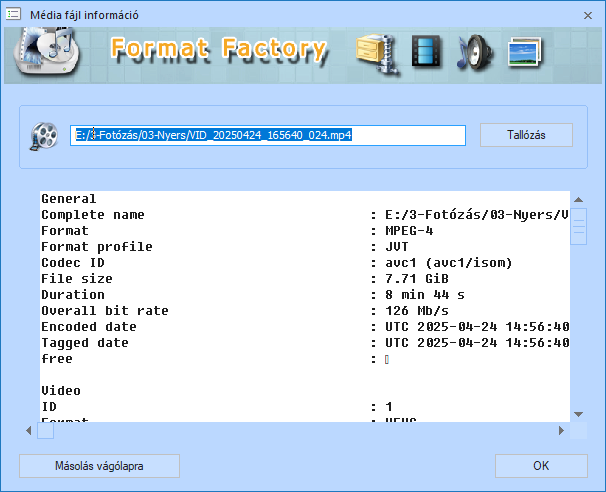The image size is (606, 492).
Task: Click the 'File size' label
Action: tap(77, 279)
